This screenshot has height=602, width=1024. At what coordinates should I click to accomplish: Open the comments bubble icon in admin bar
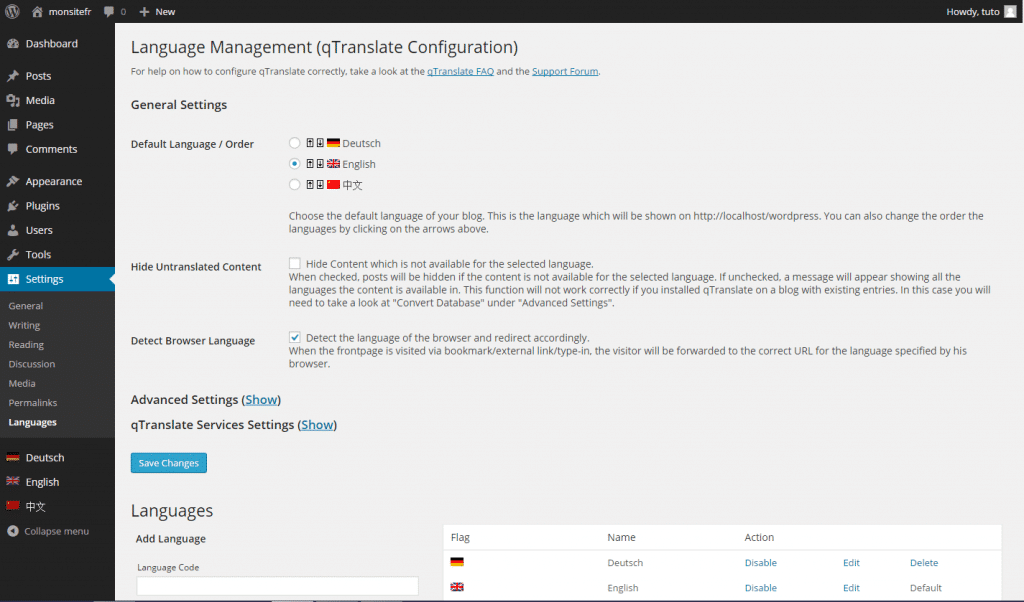click(x=108, y=12)
